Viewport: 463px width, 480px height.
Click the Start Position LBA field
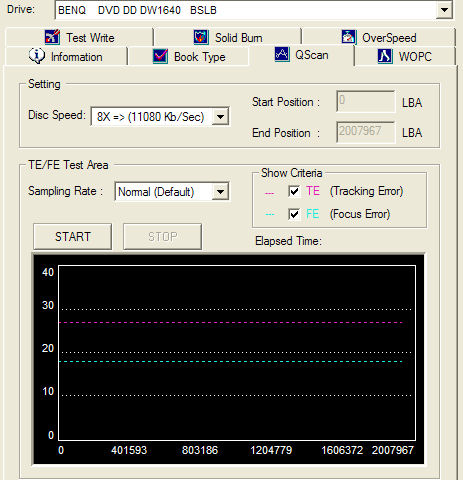point(366,102)
